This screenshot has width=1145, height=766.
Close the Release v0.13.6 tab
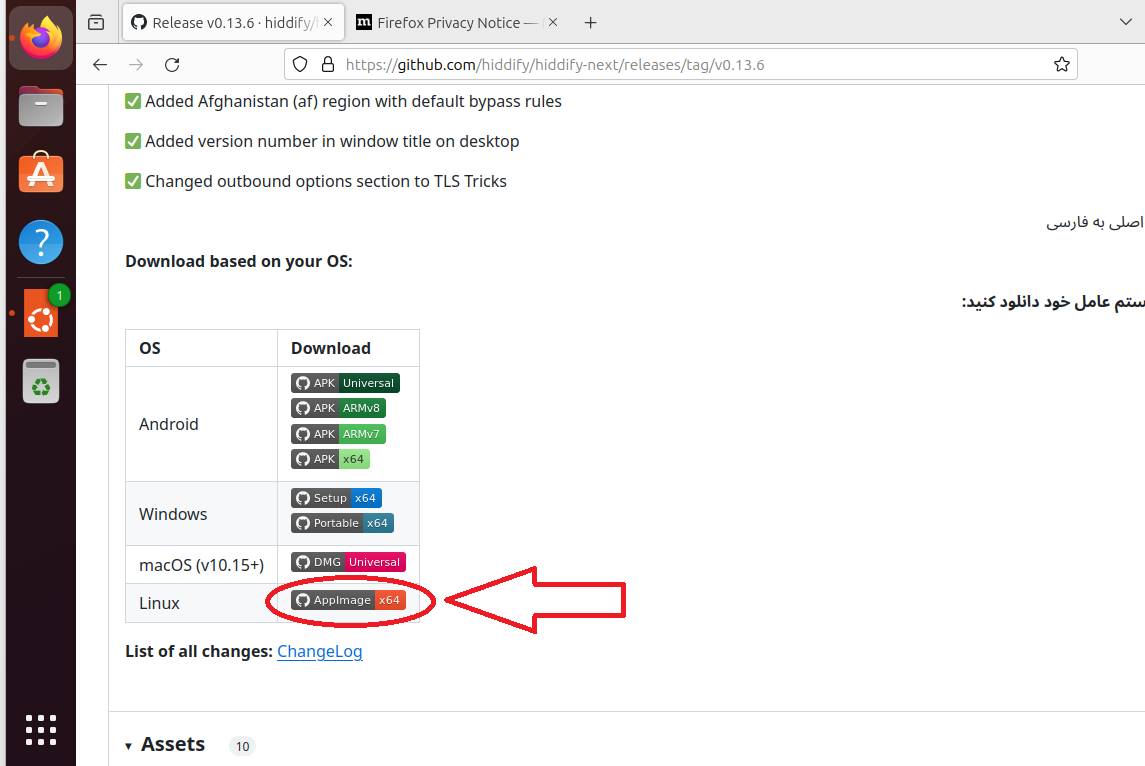[329, 23]
